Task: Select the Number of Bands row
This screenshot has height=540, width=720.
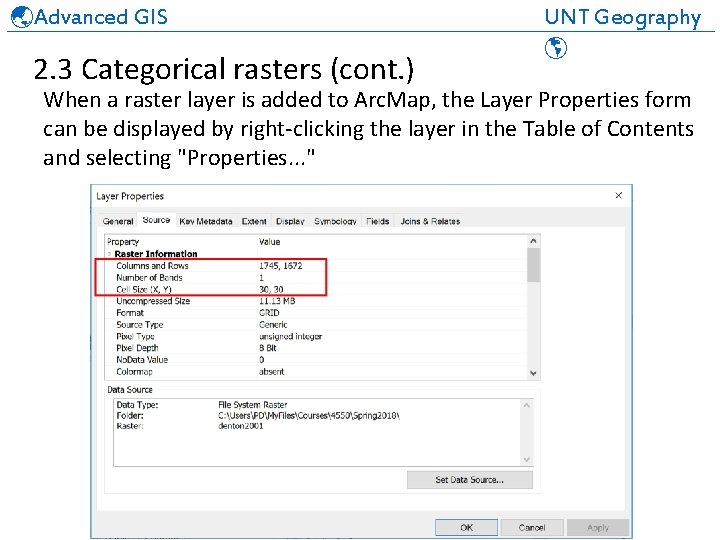Action: pyautogui.click(x=315, y=278)
